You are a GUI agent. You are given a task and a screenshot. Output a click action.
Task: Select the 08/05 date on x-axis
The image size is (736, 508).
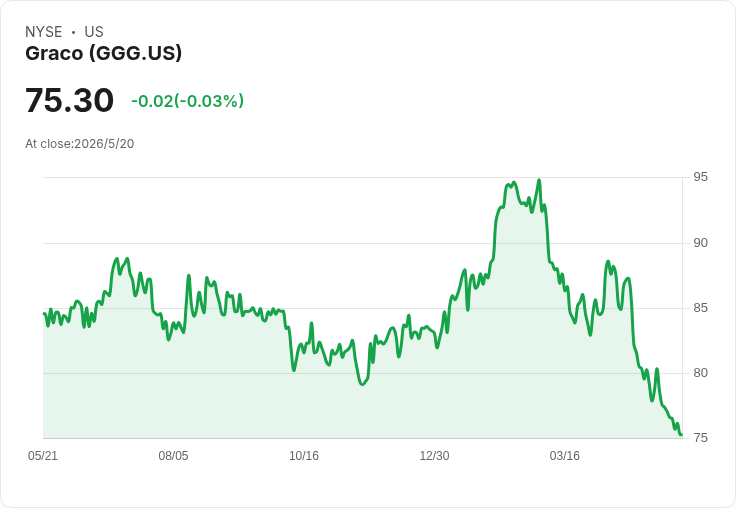tap(173, 456)
